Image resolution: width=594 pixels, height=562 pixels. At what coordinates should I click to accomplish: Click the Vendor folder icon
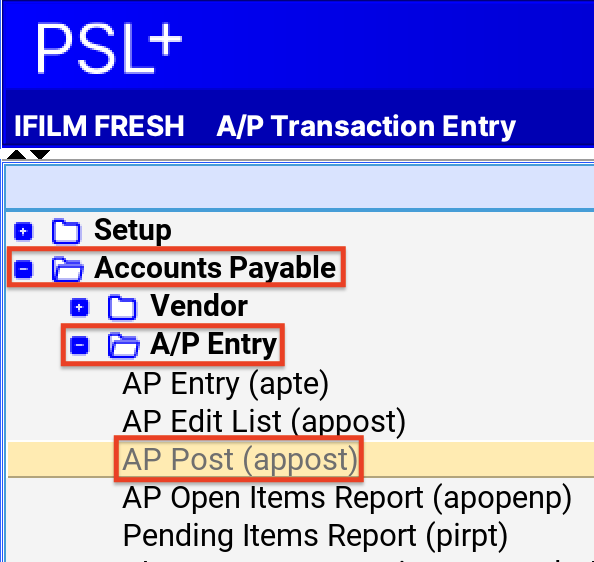tap(122, 307)
